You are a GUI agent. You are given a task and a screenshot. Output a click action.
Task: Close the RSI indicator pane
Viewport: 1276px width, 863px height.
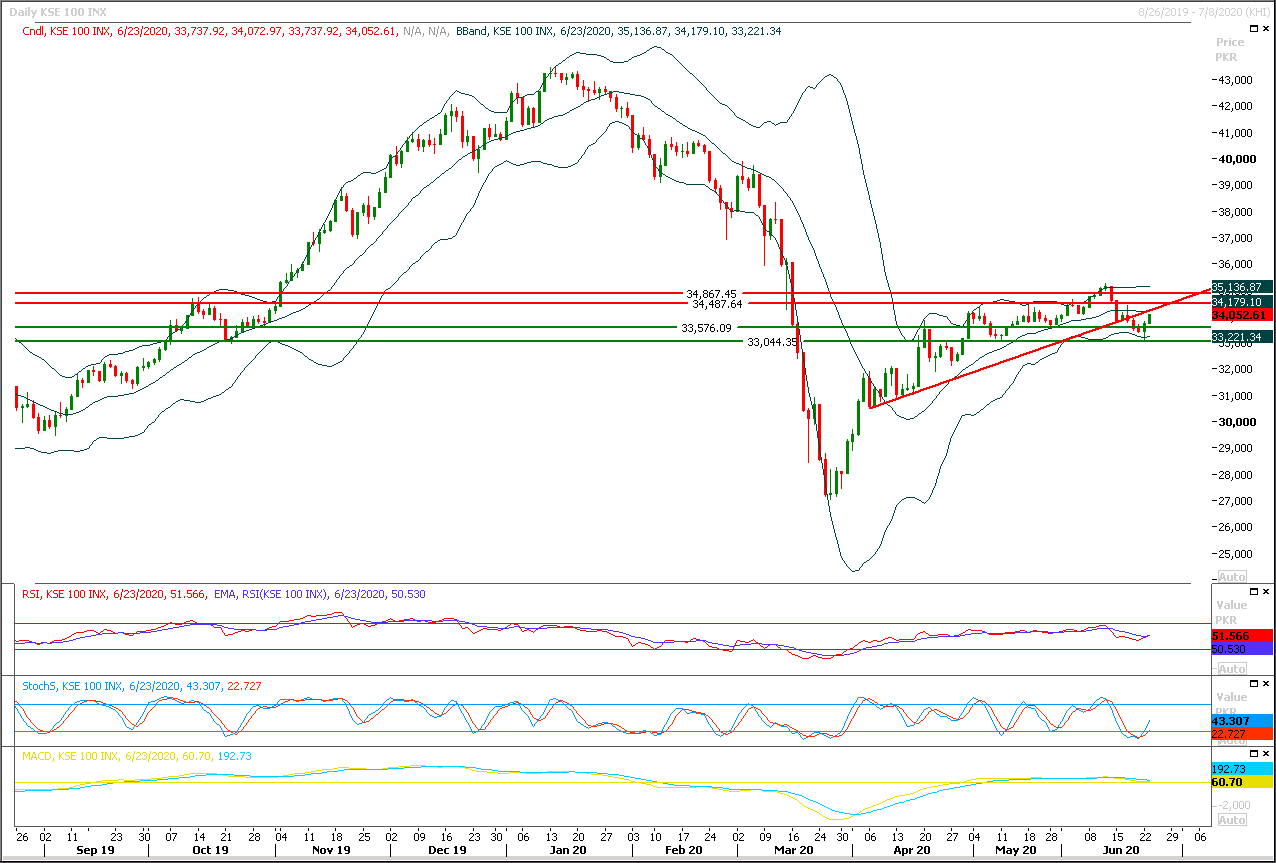pyautogui.click(x=1268, y=592)
